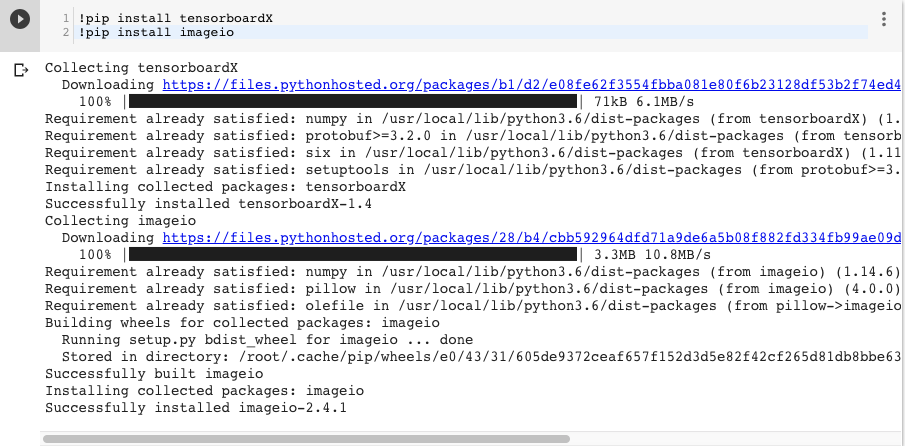Click line number 1 in the code gutter
Image resolution: width=905 pixels, height=446 pixels.
tap(66, 18)
